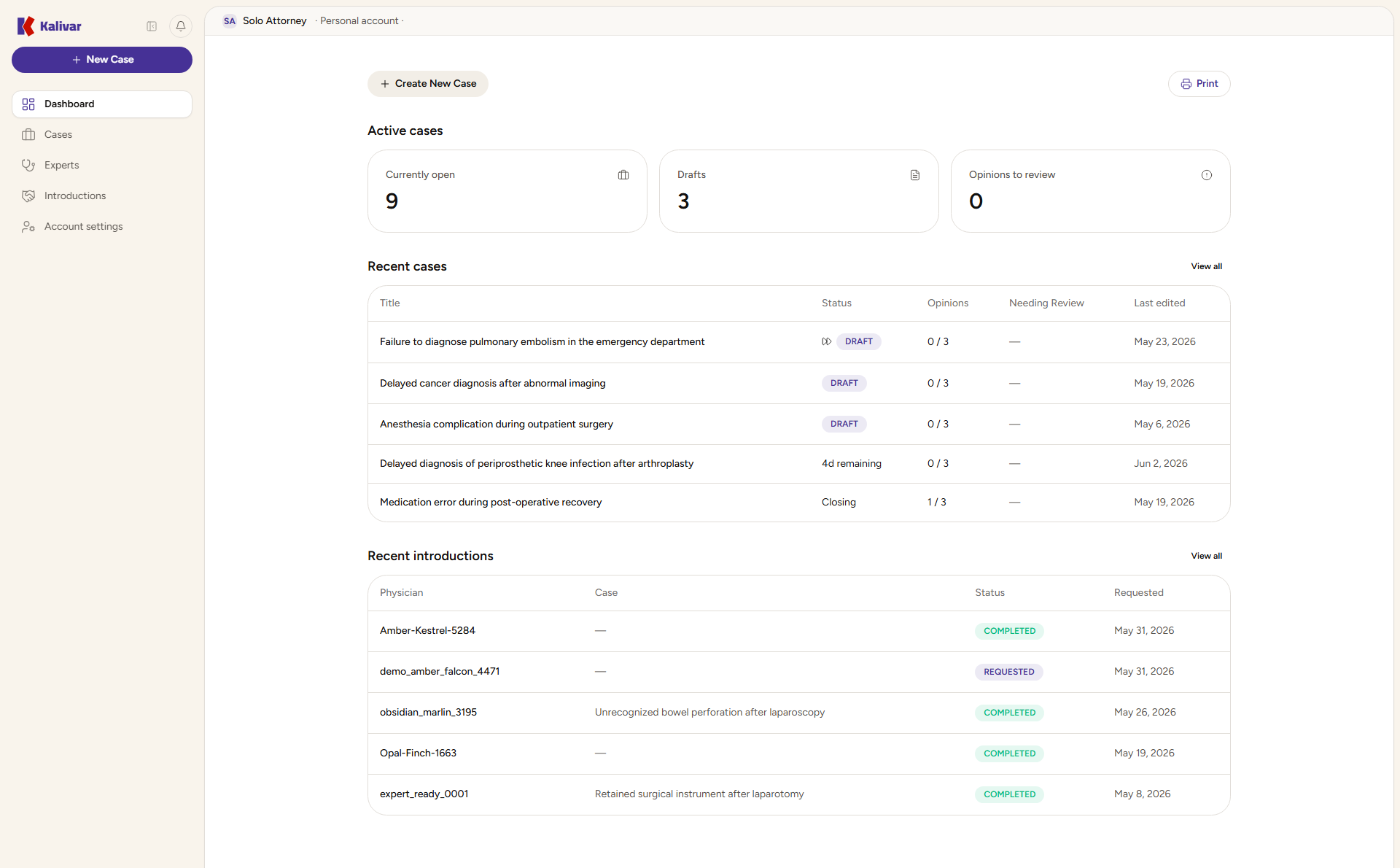Image resolution: width=1400 pixels, height=868 pixels.
Task: Click the Create New Case button
Action: pyautogui.click(x=428, y=84)
